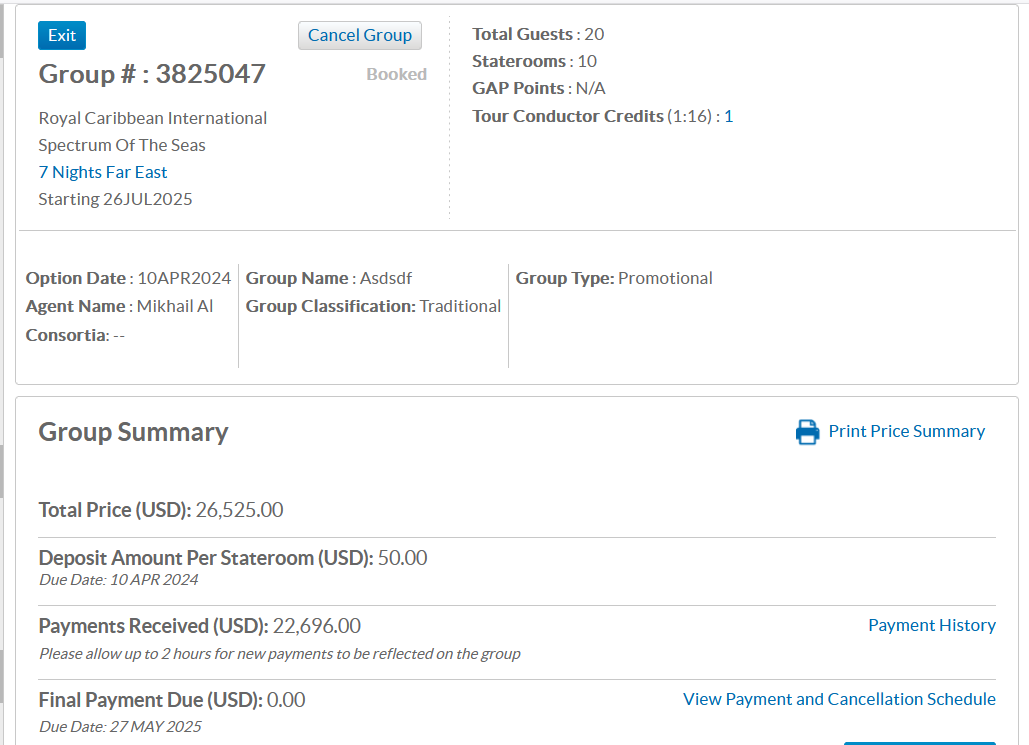This screenshot has height=745, width=1029.
Task: Click the Consortia field
Action: pos(75,335)
